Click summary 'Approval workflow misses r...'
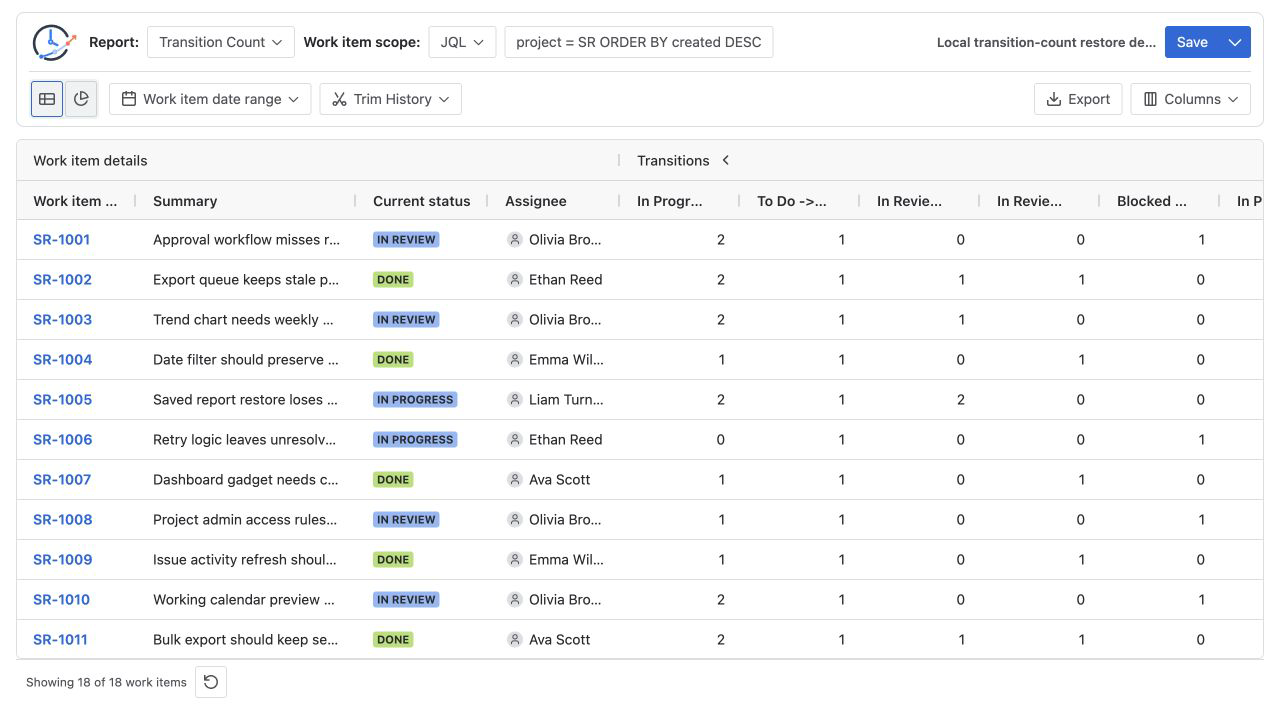The width and height of the screenshot is (1280, 720). (246, 239)
